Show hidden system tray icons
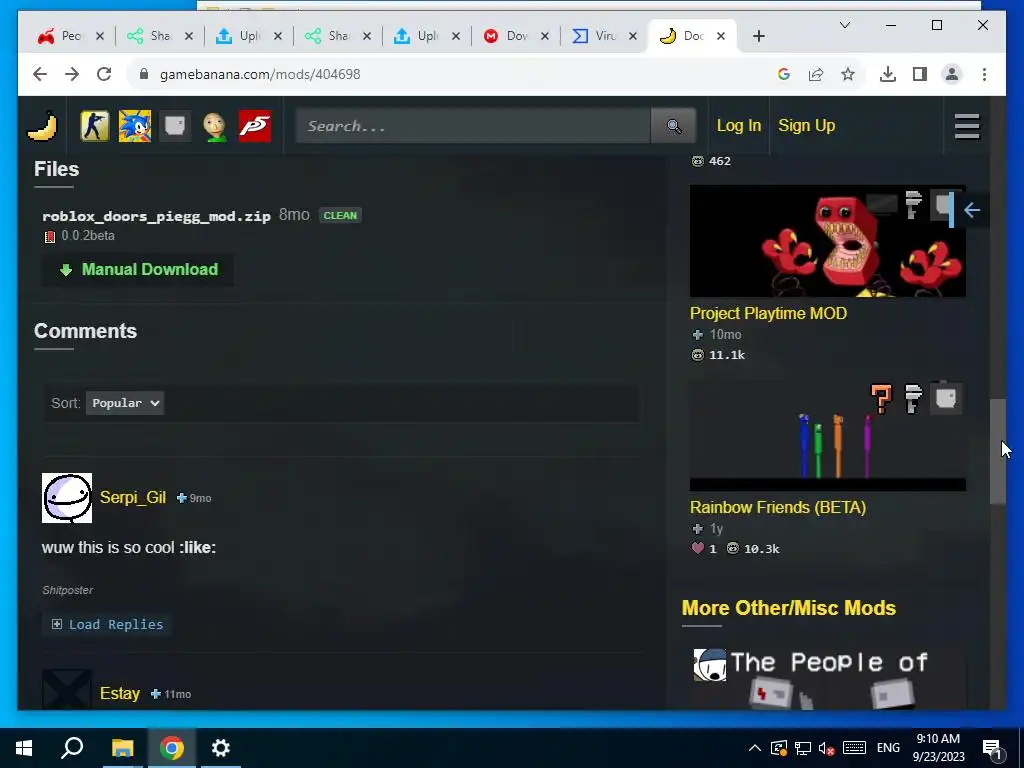1024x768 pixels. 754,748
